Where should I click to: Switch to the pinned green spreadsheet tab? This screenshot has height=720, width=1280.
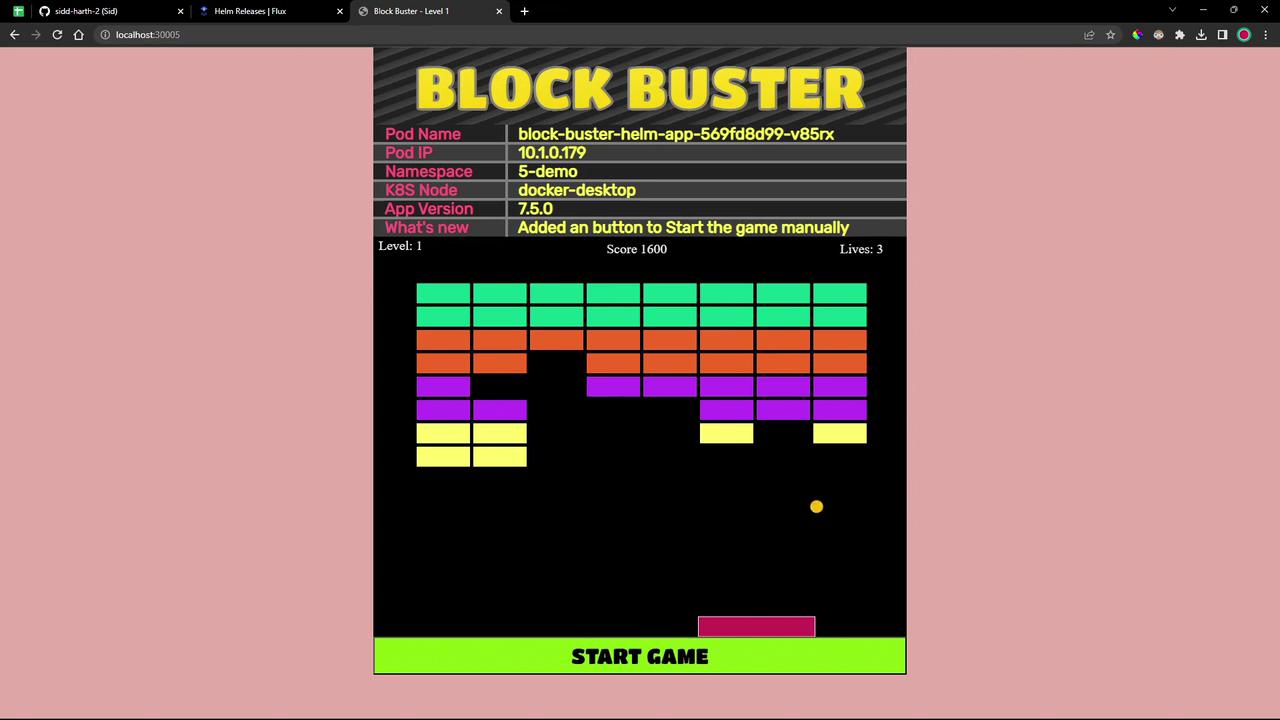pos(18,11)
